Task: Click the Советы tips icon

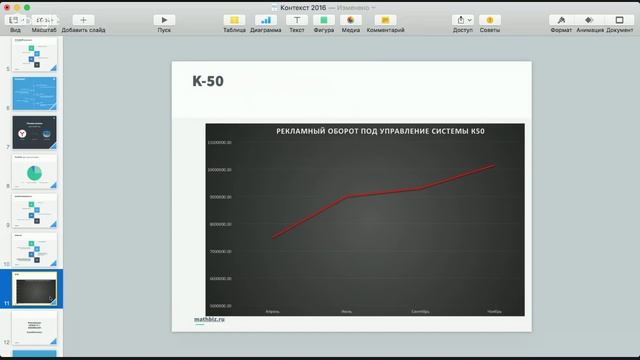Action: [x=490, y=20]
